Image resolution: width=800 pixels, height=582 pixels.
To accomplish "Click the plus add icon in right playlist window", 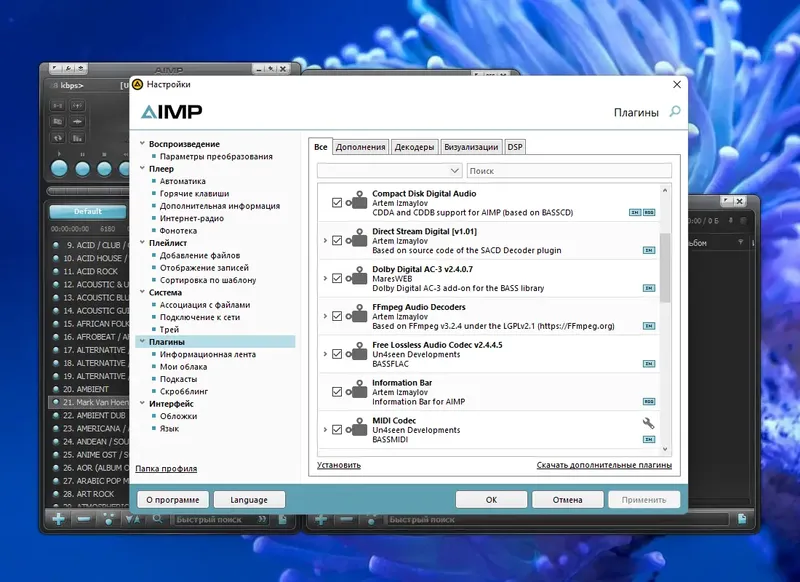I will click(x=321, y=519).
